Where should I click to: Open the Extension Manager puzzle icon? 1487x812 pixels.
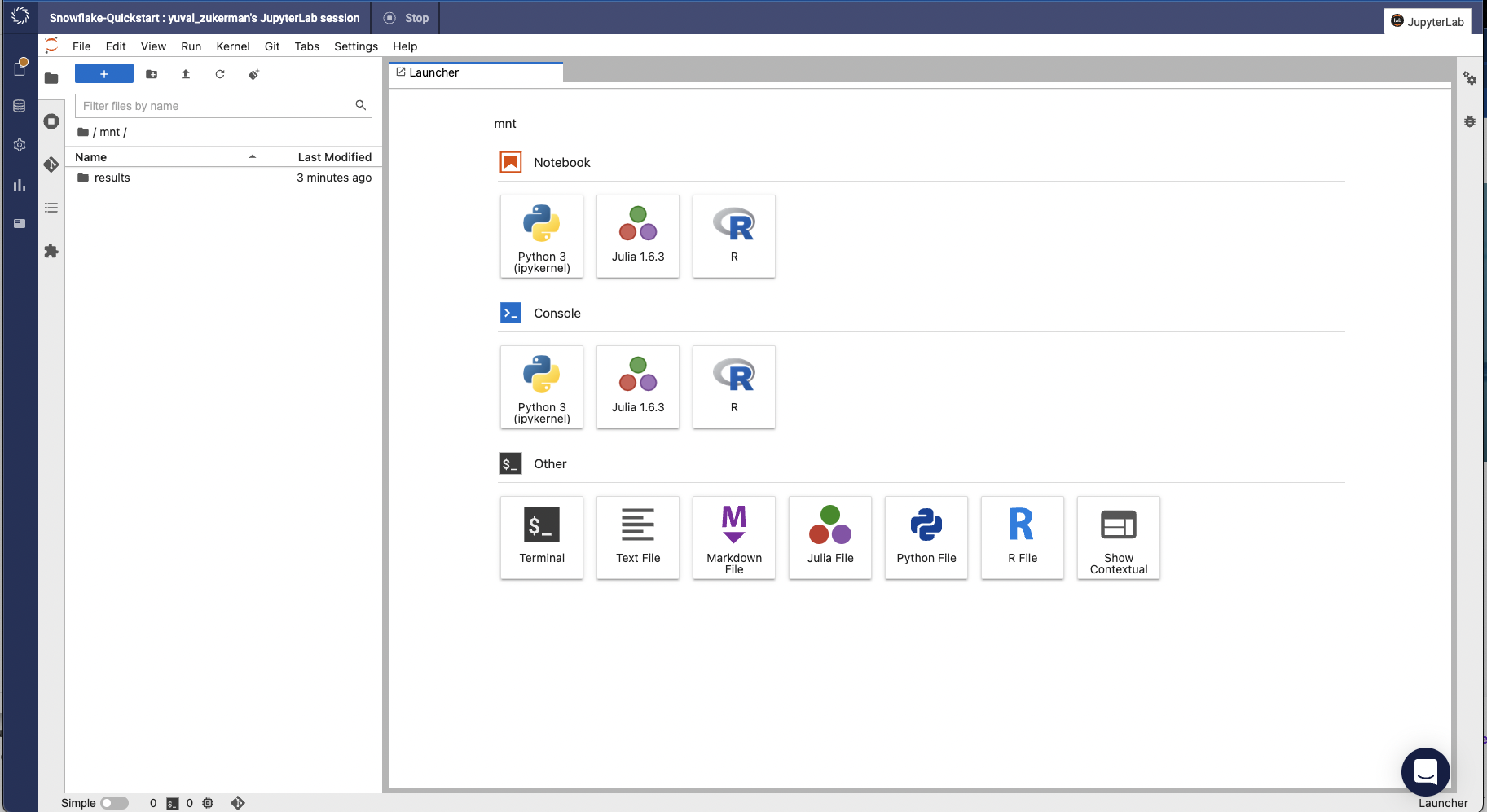(x=51, y=251)
